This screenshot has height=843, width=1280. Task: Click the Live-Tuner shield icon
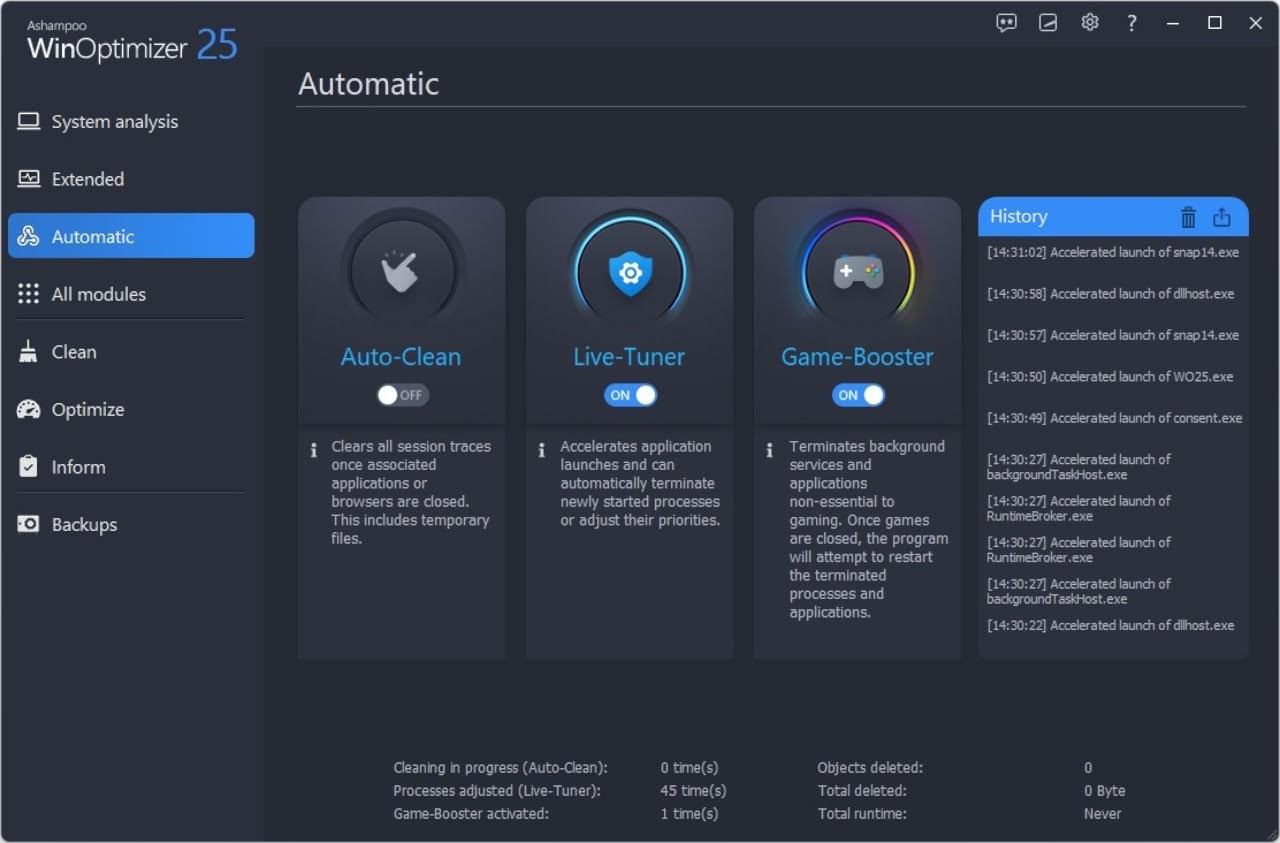pyautogui.click(x=630, y=272)
